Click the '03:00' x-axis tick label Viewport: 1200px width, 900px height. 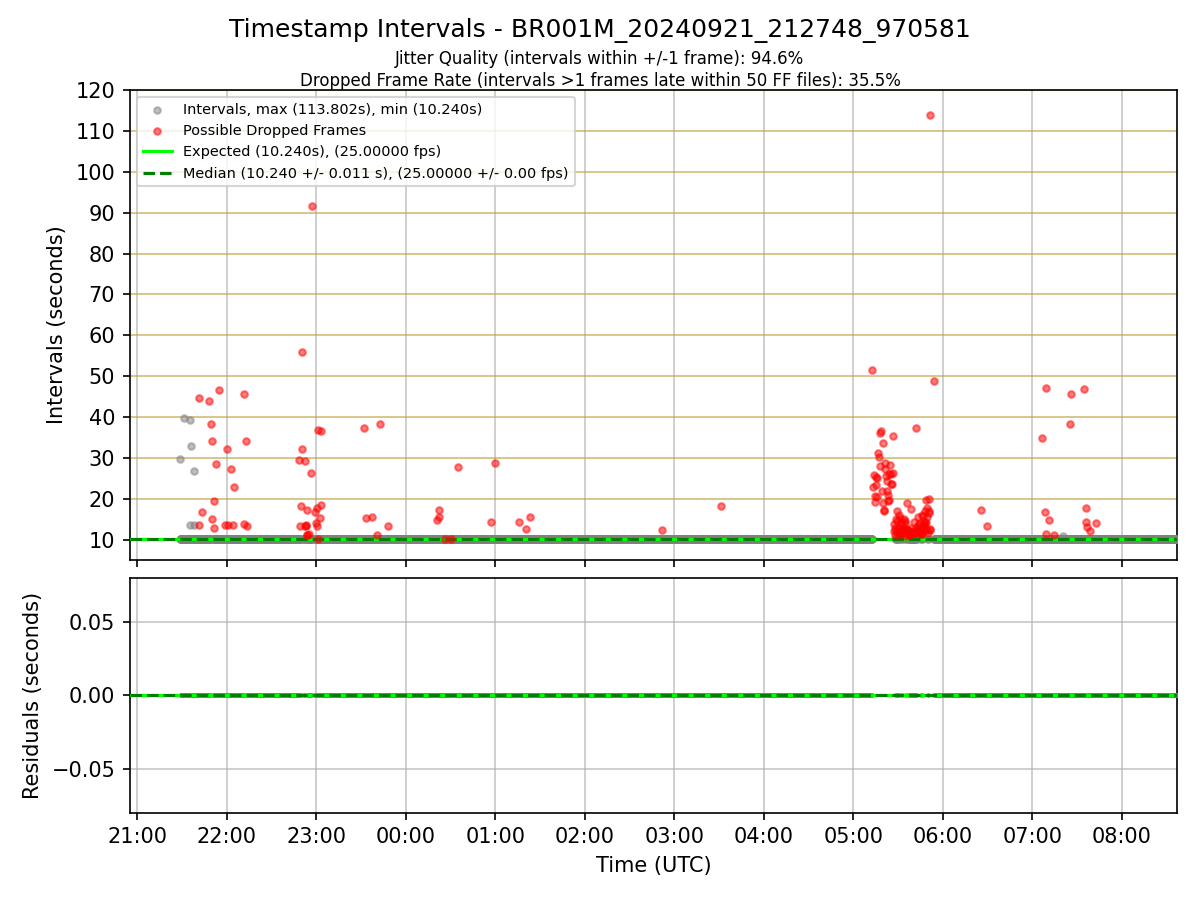click(x=674, y=834)
